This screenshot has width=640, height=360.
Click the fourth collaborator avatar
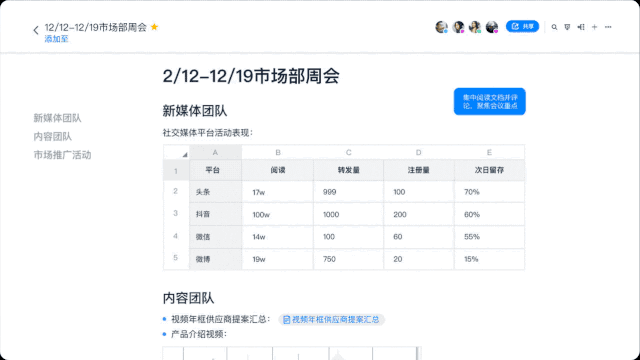pos(492,27)
